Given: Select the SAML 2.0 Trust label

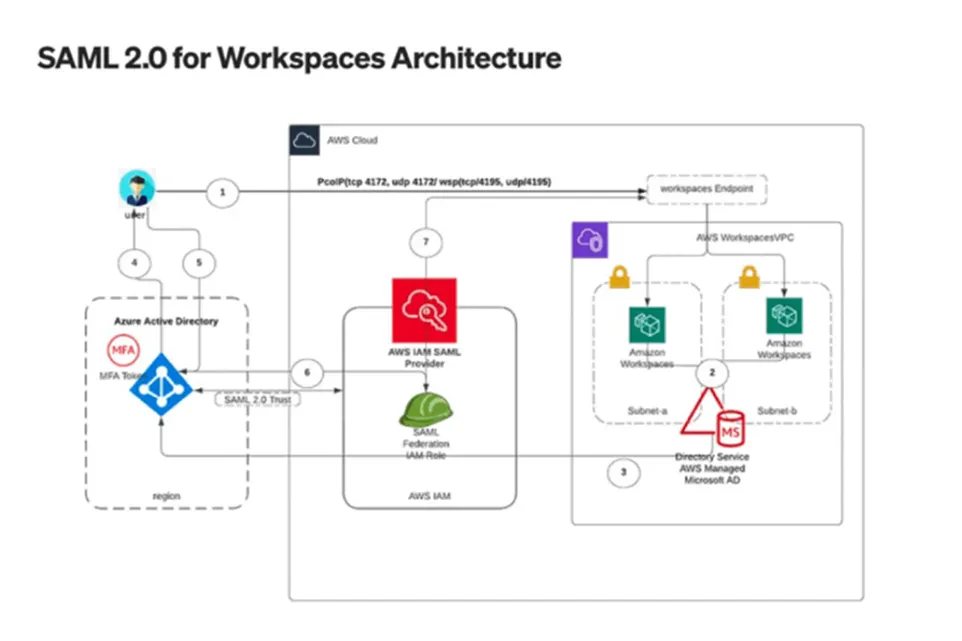Looking at the screenshot, I should [250, 399].
